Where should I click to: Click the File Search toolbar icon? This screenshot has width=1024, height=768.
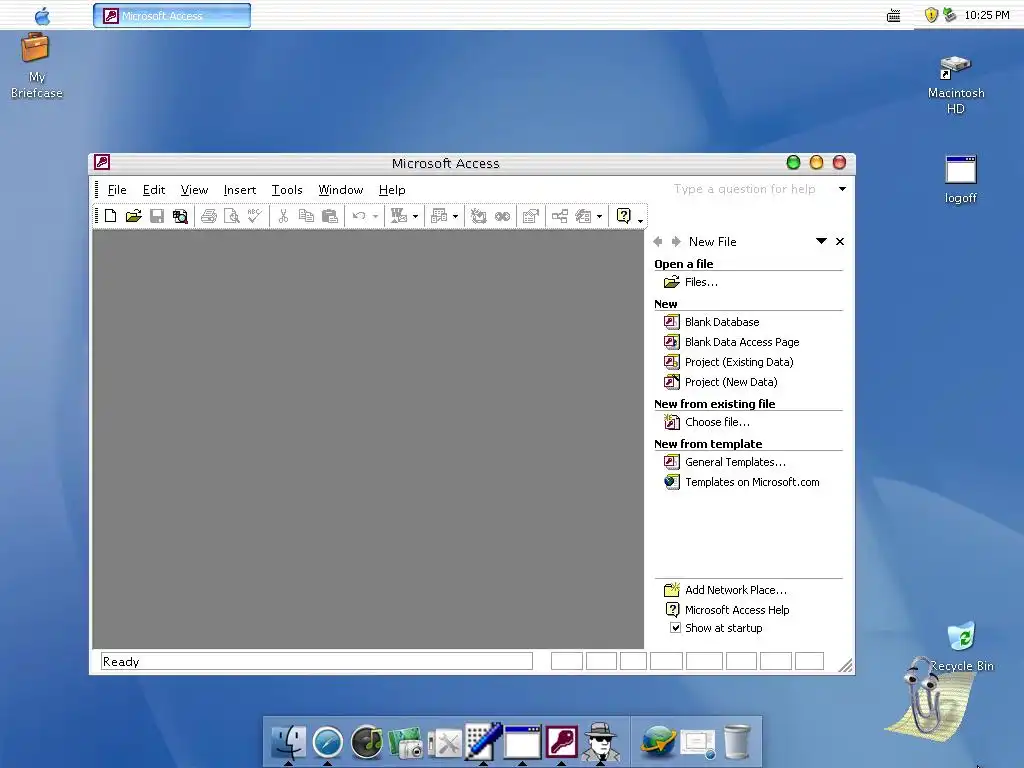tap(180, 216)
